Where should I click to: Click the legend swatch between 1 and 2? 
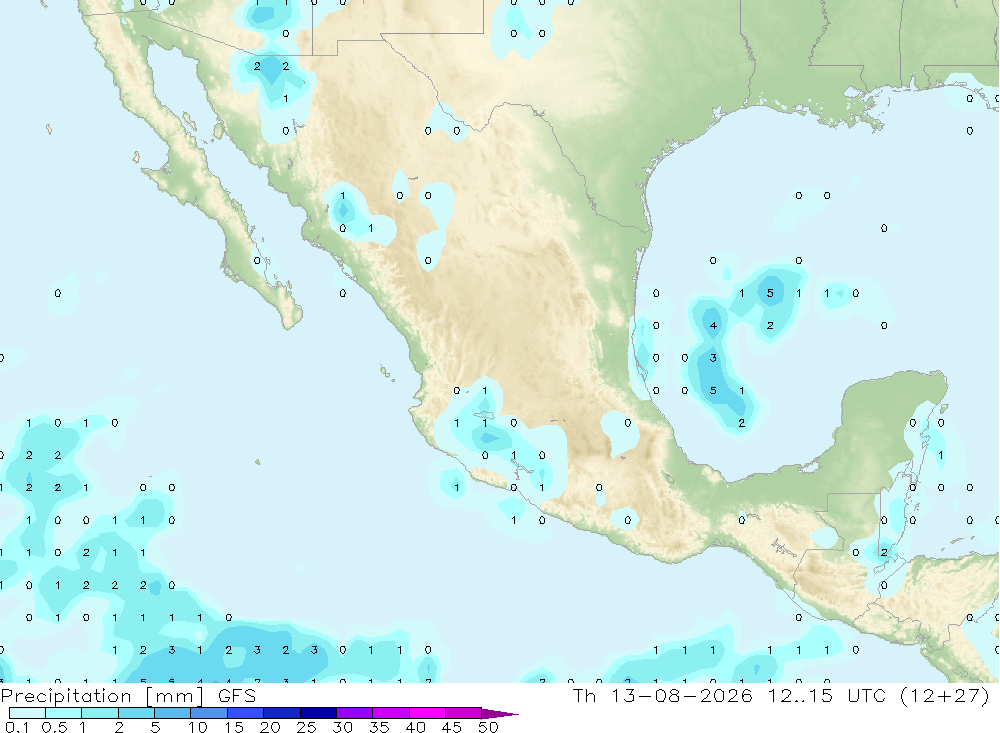tap(100, 713)
